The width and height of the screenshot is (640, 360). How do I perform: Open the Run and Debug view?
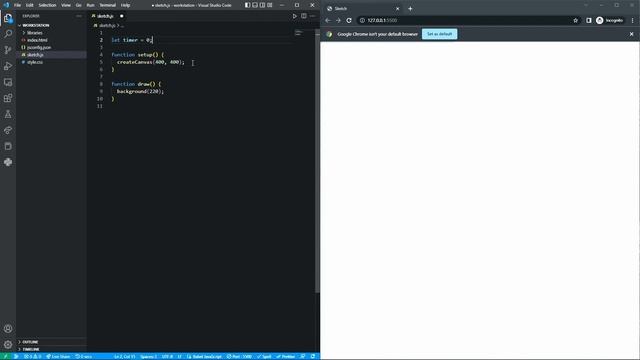point(8,66)
